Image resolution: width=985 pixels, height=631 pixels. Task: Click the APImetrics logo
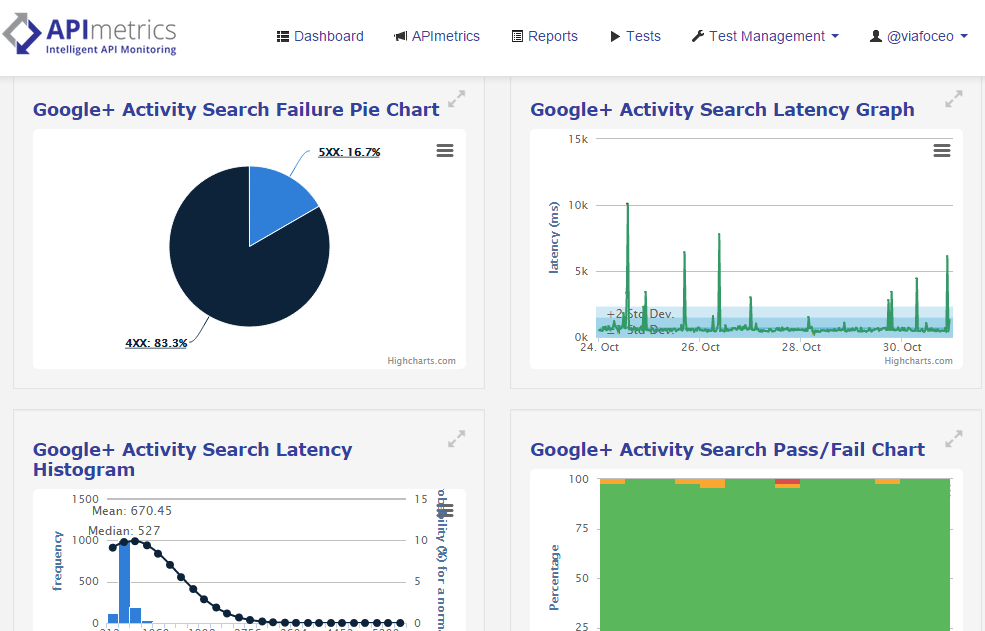90,35
